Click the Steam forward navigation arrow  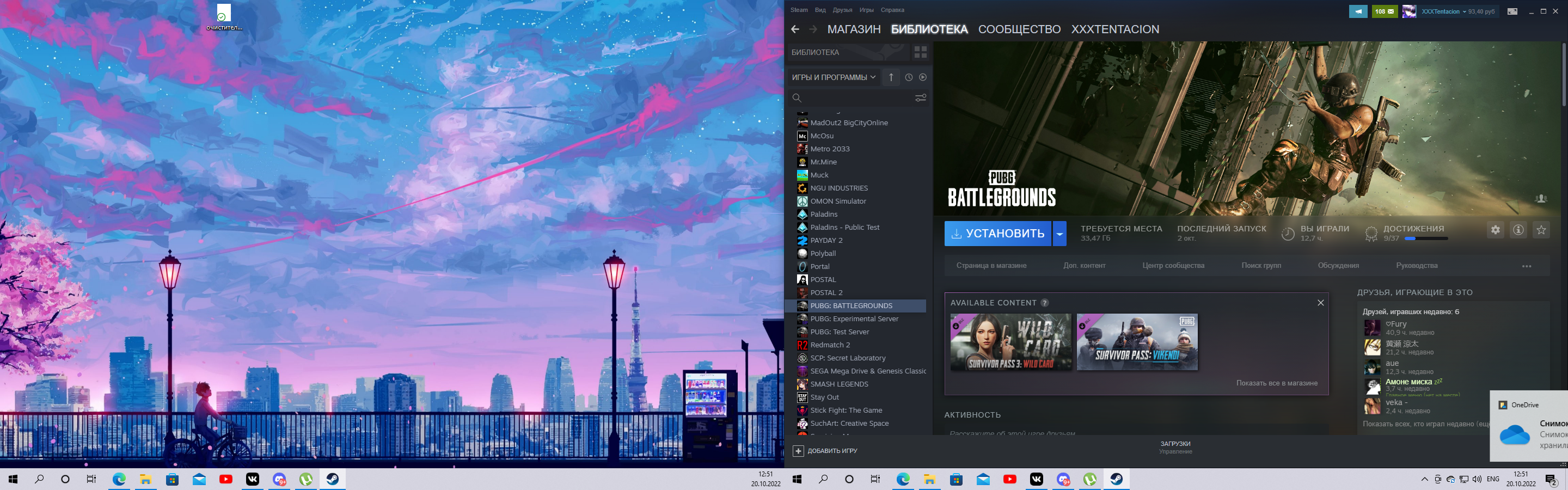coord(813,29)
